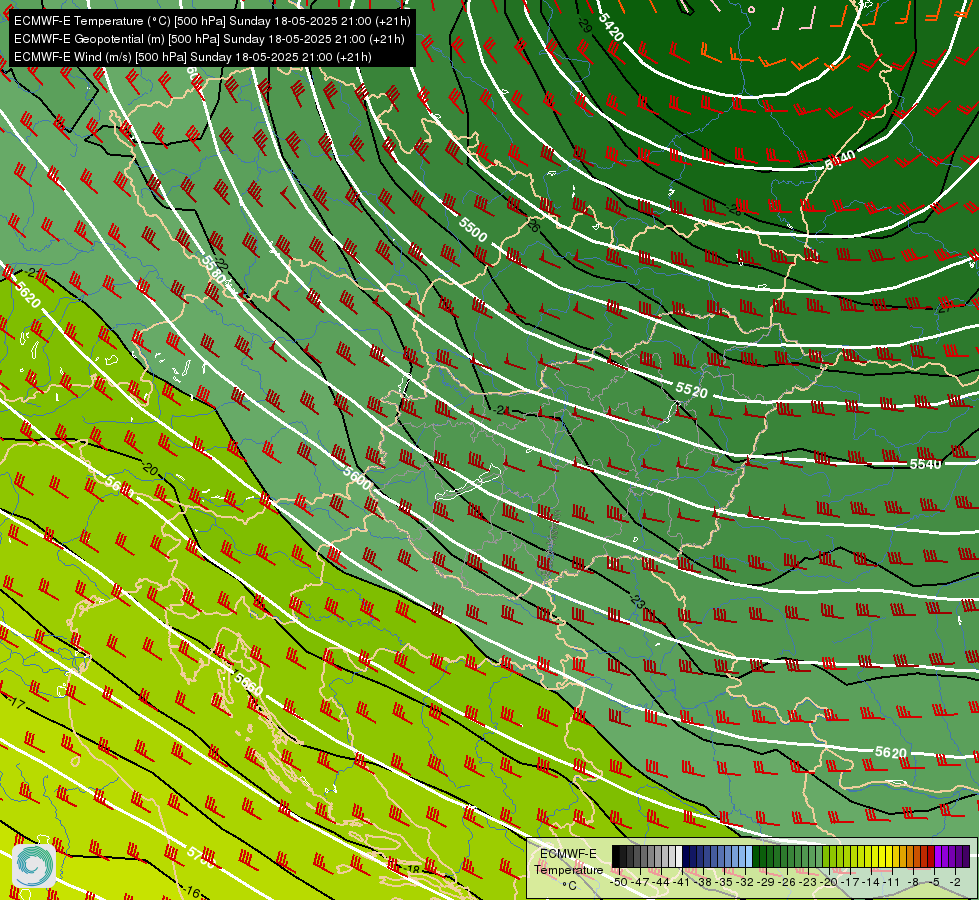979x900 pixels.
Task: Select the ECMWF-E Temperature 500 hPa title line
Action: (x=212, y=21)
